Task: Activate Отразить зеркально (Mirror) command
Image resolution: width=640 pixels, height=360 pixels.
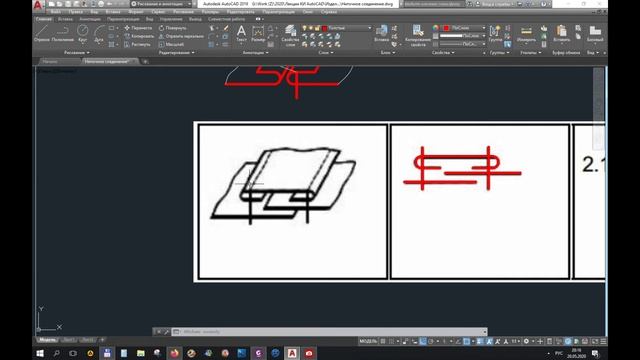Action: 181,36
